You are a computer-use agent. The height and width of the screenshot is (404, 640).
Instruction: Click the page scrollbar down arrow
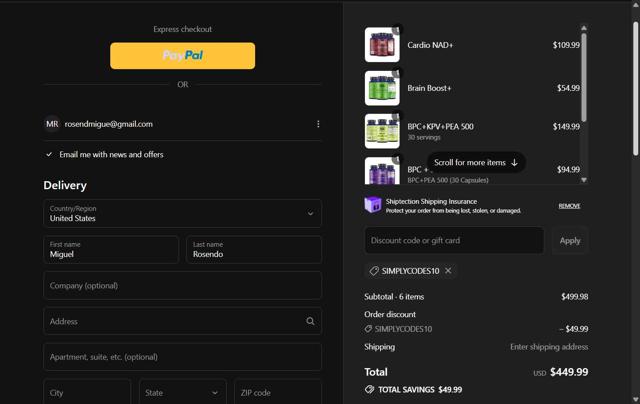click(x=636, y=400)
